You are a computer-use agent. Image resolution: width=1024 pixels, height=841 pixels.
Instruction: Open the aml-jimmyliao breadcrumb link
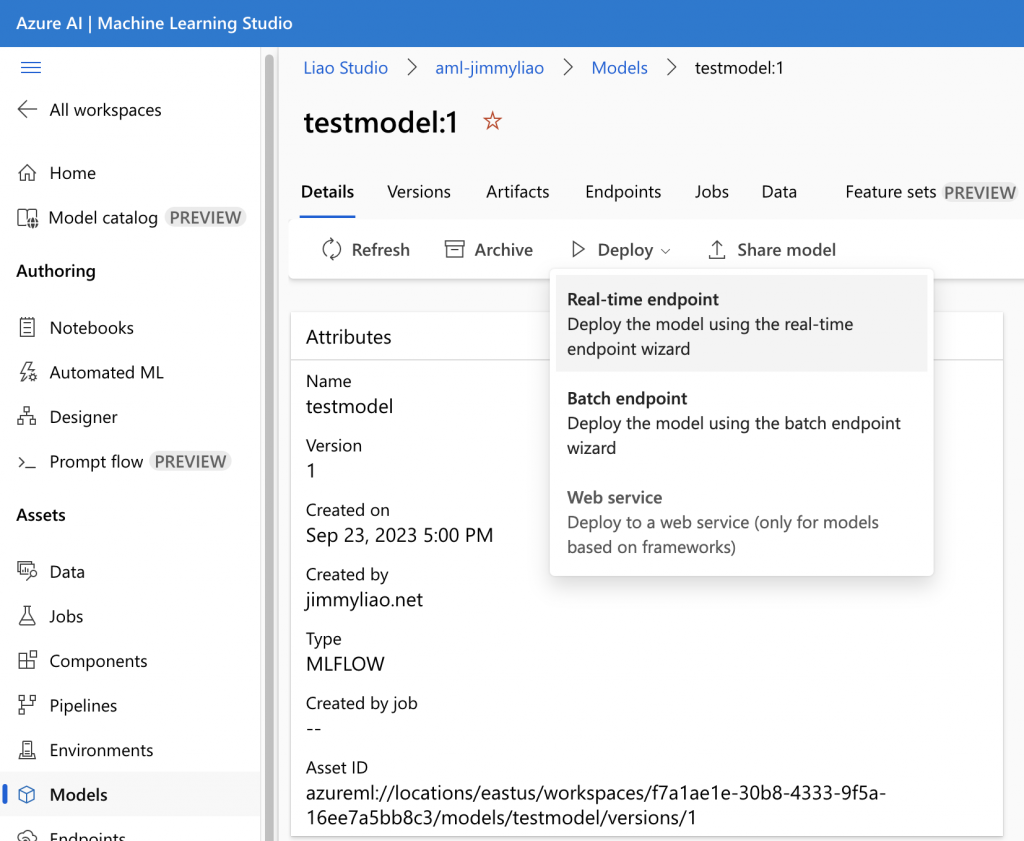click(489, 68)
